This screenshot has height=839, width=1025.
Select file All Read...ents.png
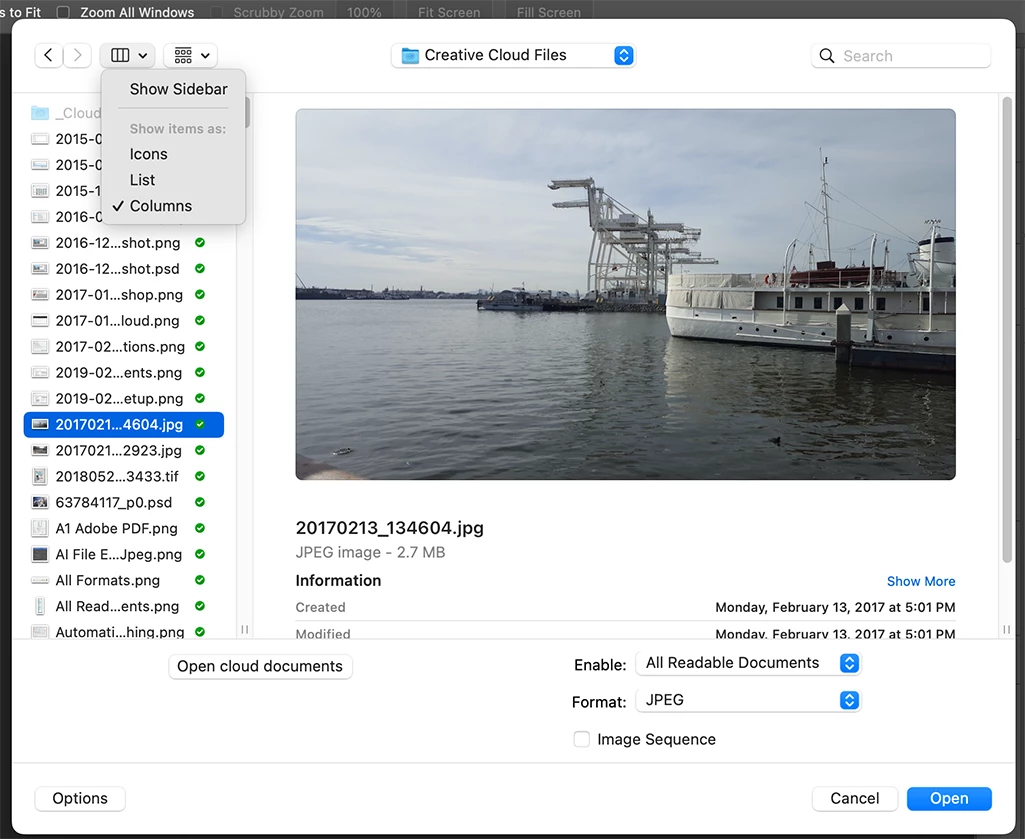[x=124, y=606]
